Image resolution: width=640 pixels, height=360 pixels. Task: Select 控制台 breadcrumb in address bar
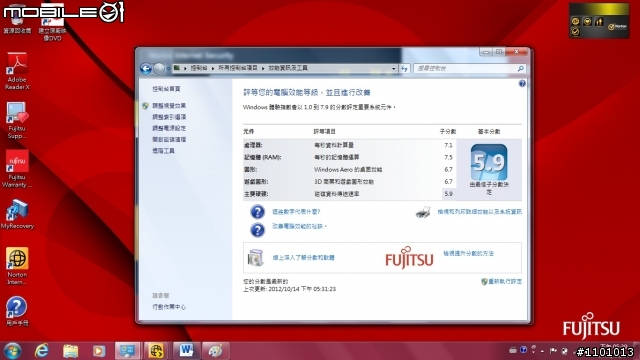click(199, 68)
